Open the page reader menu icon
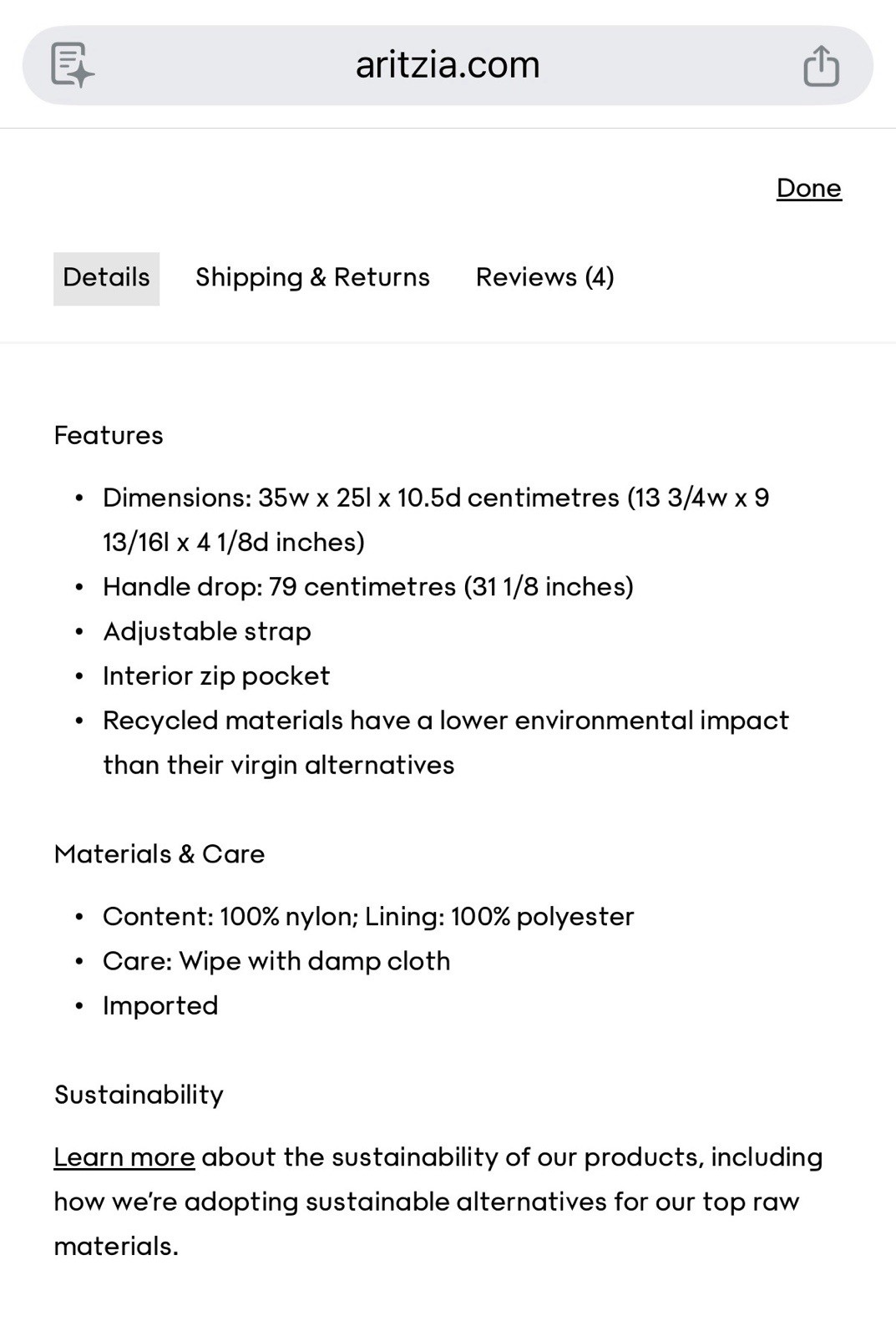 [x=72, y=65]
